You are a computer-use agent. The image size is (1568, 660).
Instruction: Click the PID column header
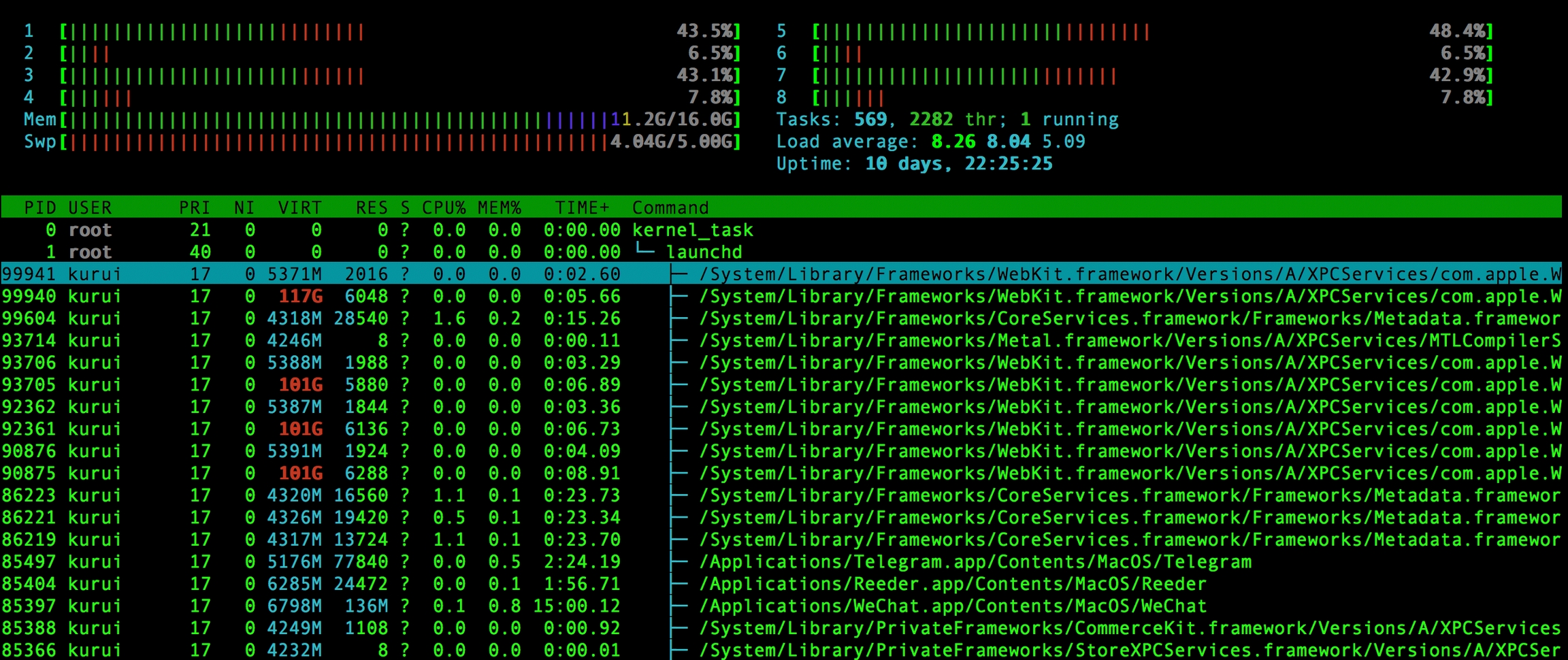coord(40,208)
